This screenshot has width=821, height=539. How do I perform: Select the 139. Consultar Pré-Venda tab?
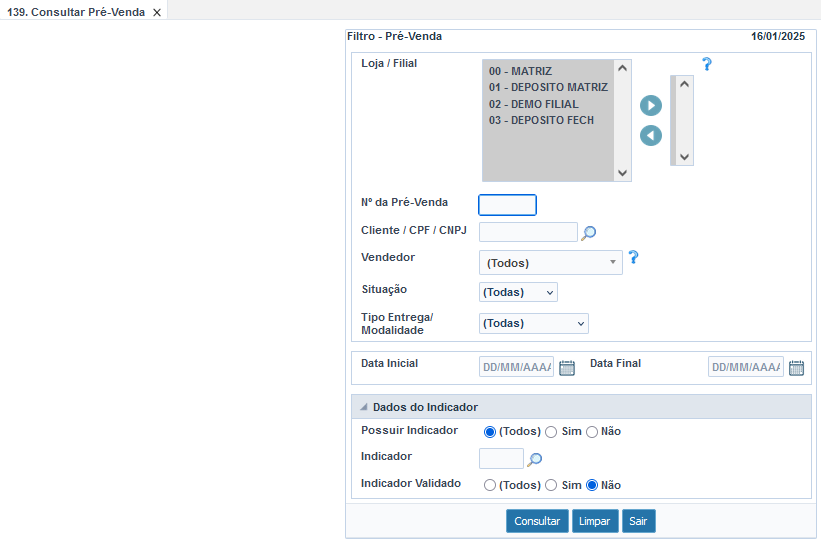(x=76, y=12)
